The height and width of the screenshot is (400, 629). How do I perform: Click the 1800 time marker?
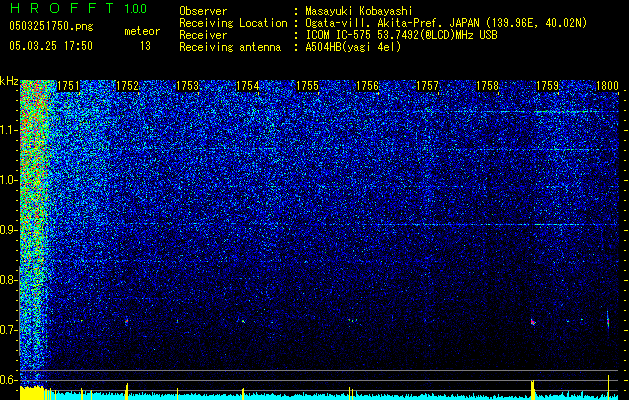(607, 86)
